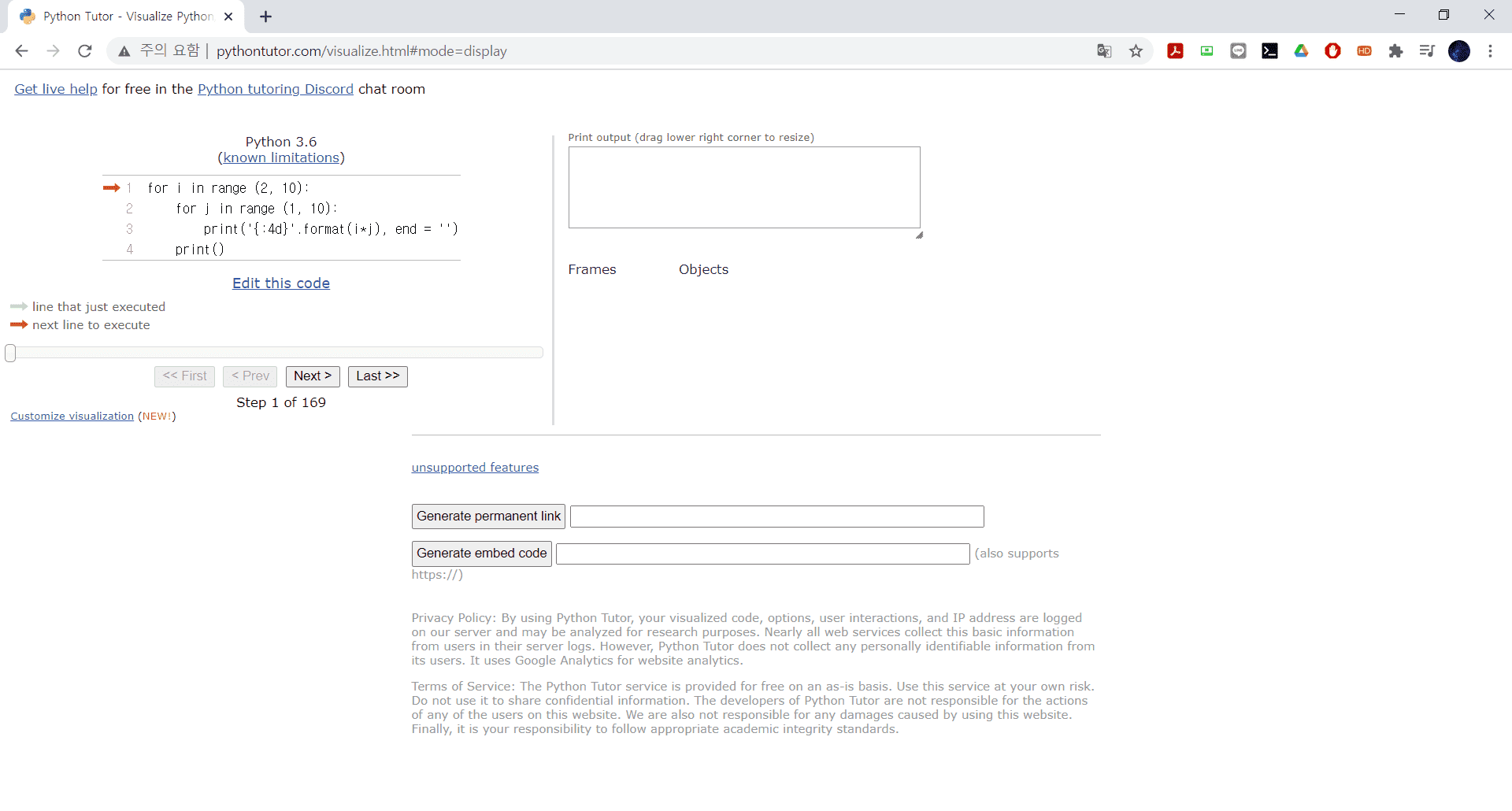Click Generate permanent link button
Viewport: 1512px width, 811px height.
(x=488, y=517)
